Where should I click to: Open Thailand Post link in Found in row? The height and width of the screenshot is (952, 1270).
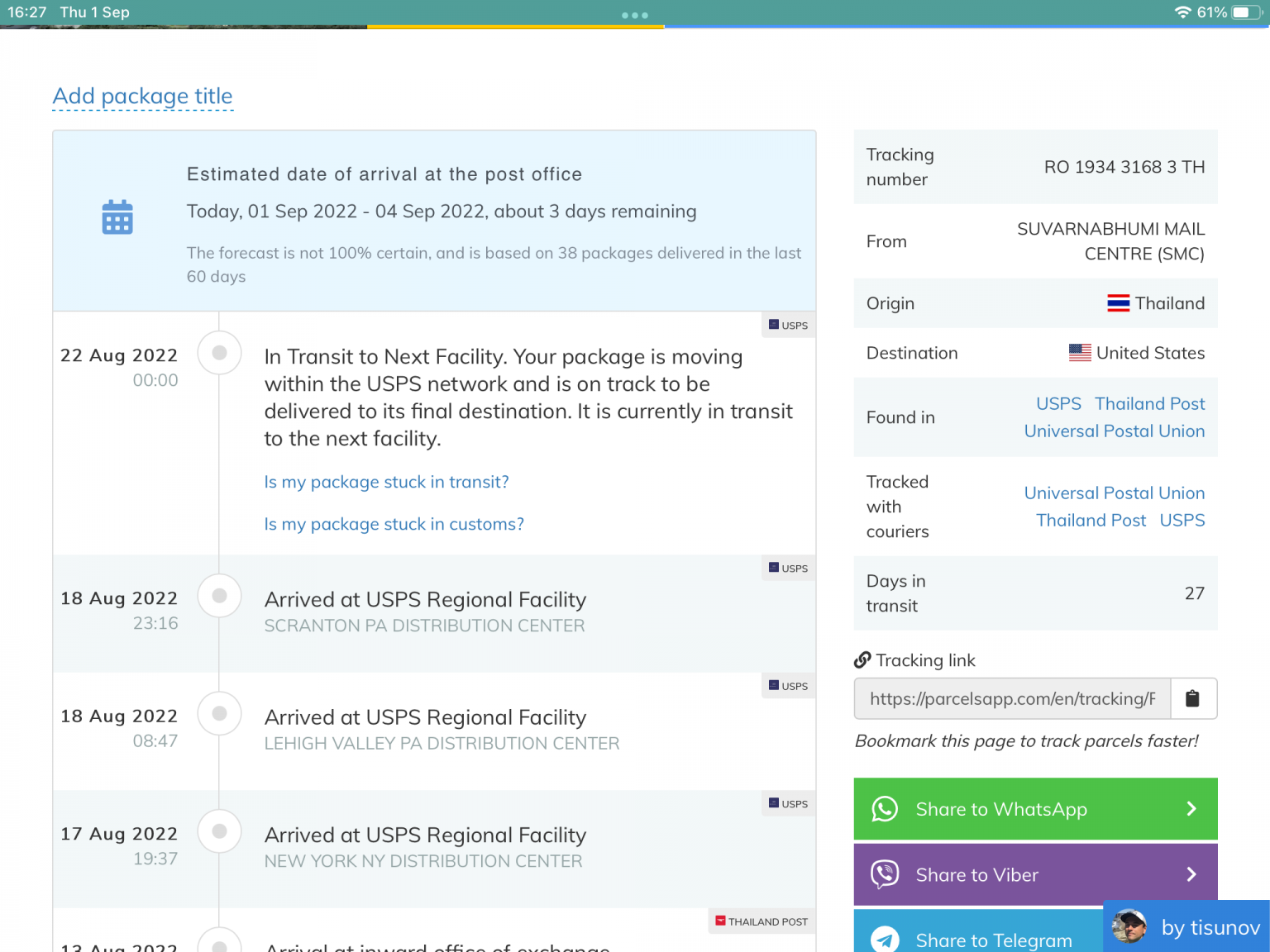tap(1149, 403)
